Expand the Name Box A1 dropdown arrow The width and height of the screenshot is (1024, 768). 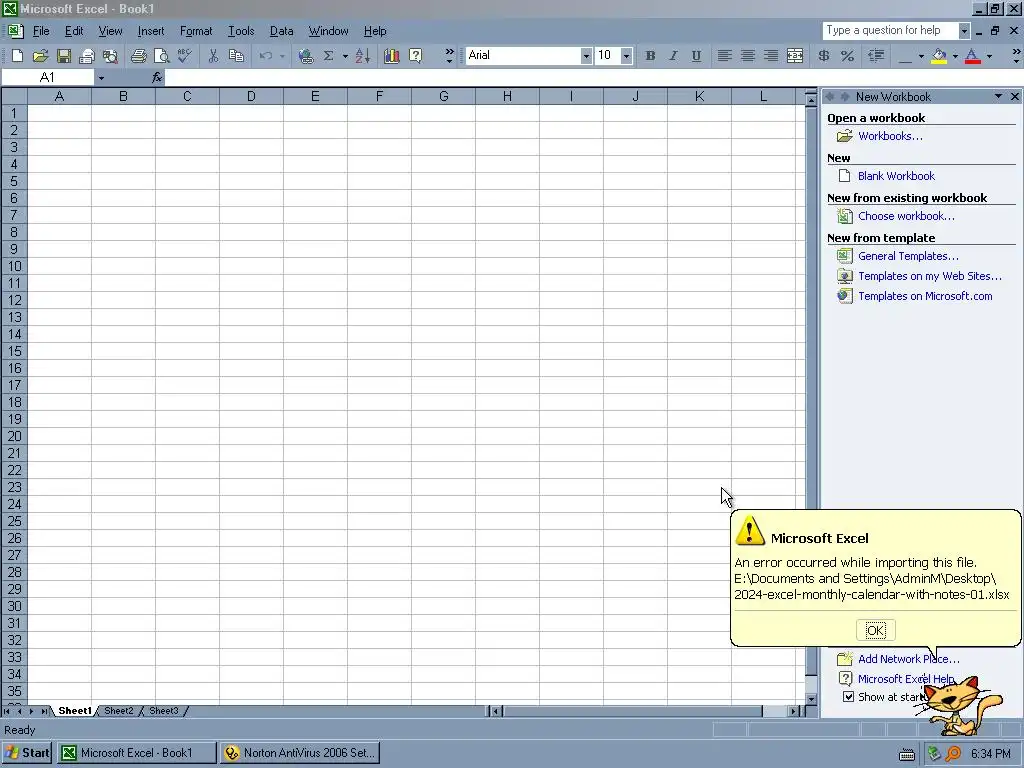101,78
